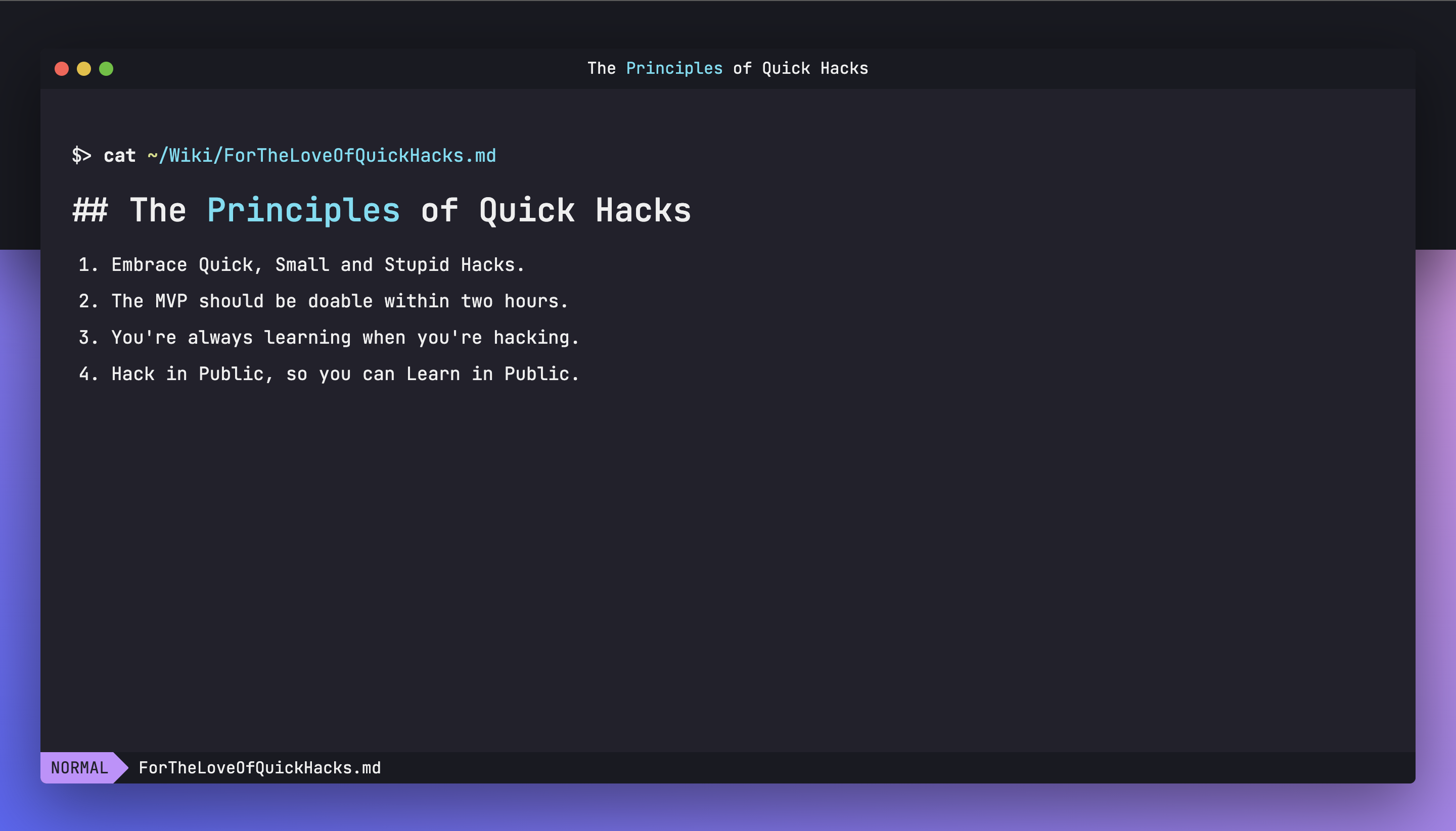Image resolution: width=1456 pixels, height=831 pixels.
Task: Click the red close window dot
Action: coord(62,68)
